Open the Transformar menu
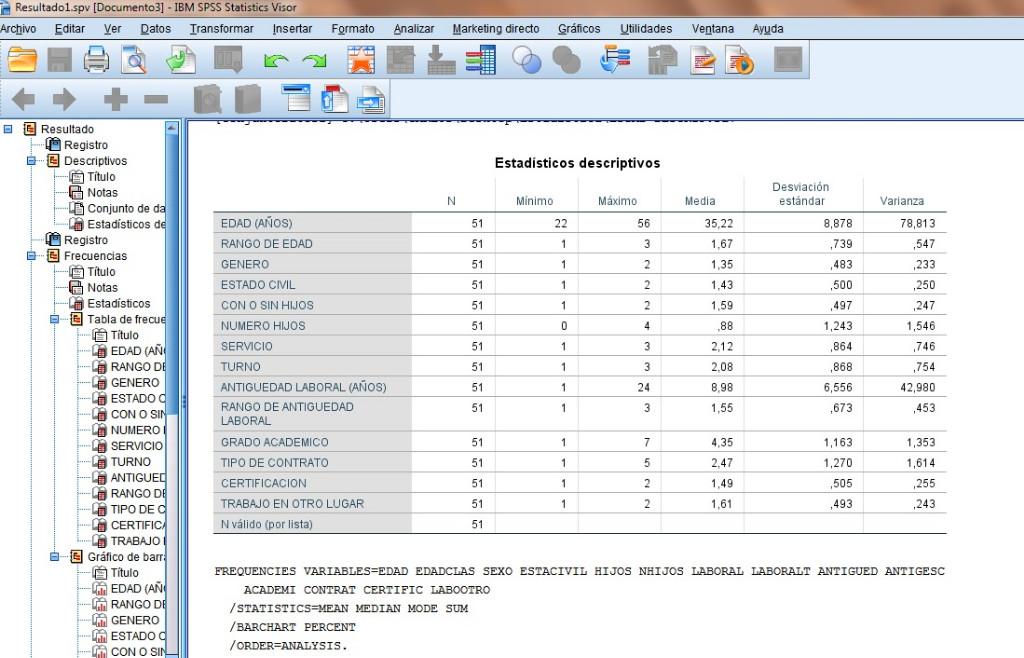This screenshot has width=1024, height=658. (x=221, y=29)
